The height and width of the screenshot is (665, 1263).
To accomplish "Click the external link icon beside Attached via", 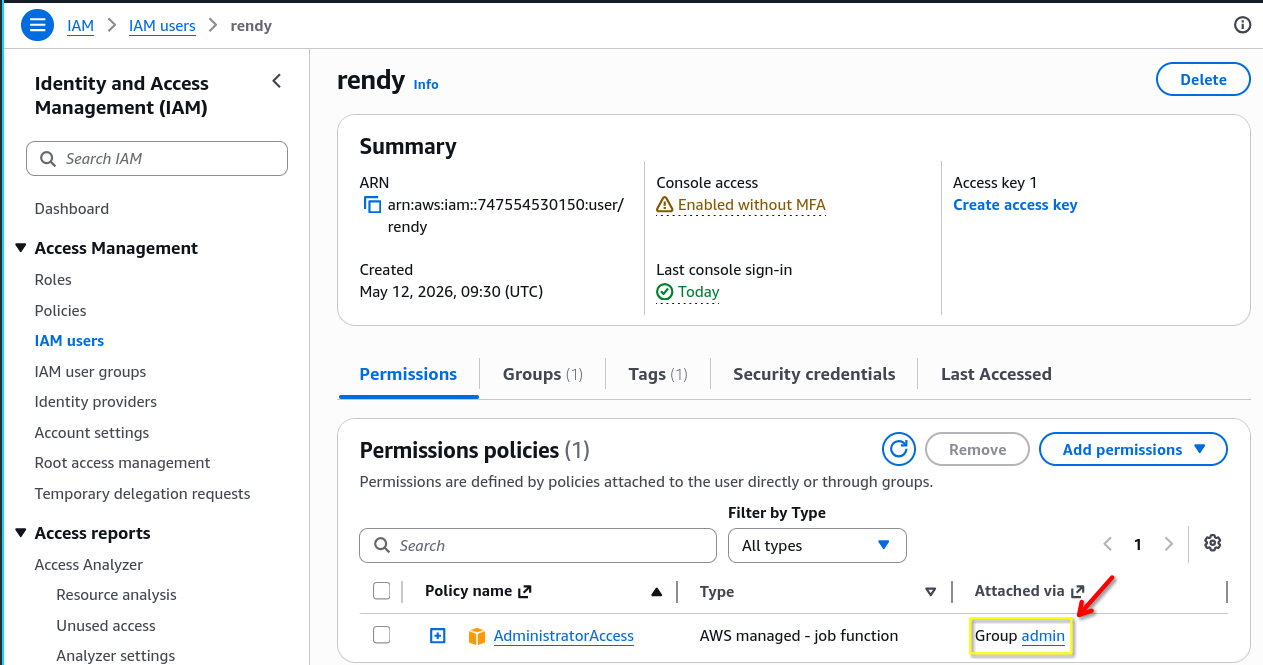I will pos(1078,591).
